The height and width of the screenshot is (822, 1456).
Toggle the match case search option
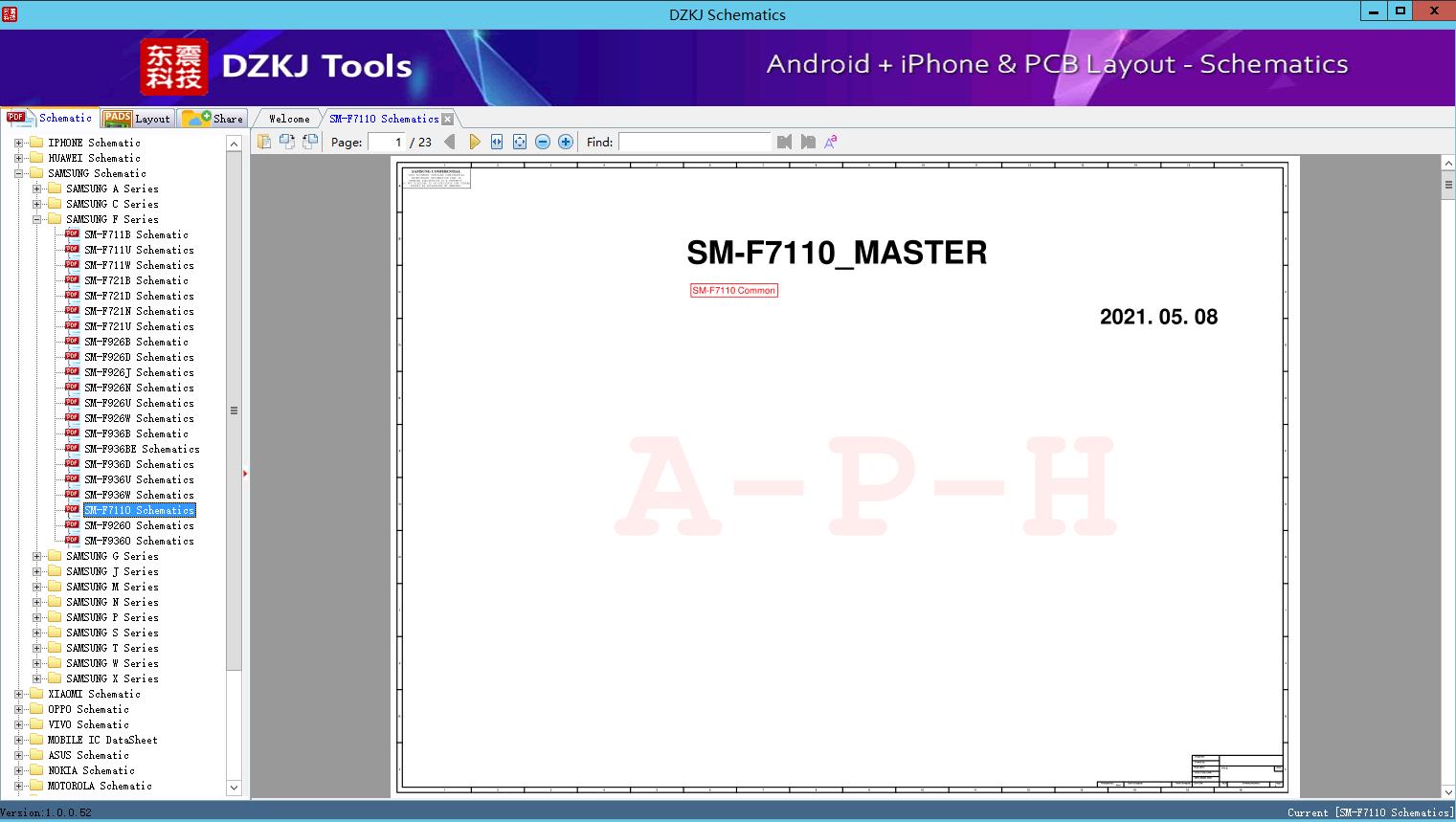tap(831, 142)
